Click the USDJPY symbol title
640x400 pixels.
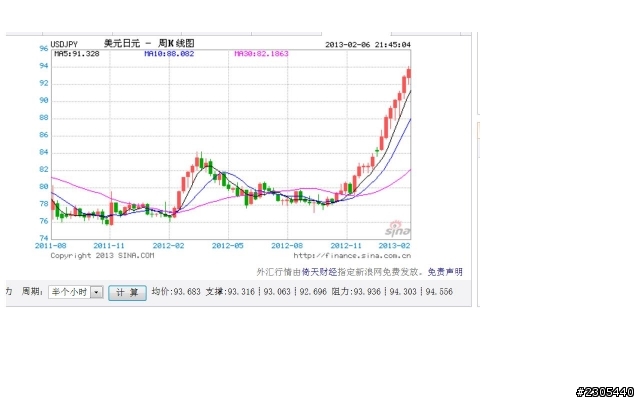coord(64,44)
